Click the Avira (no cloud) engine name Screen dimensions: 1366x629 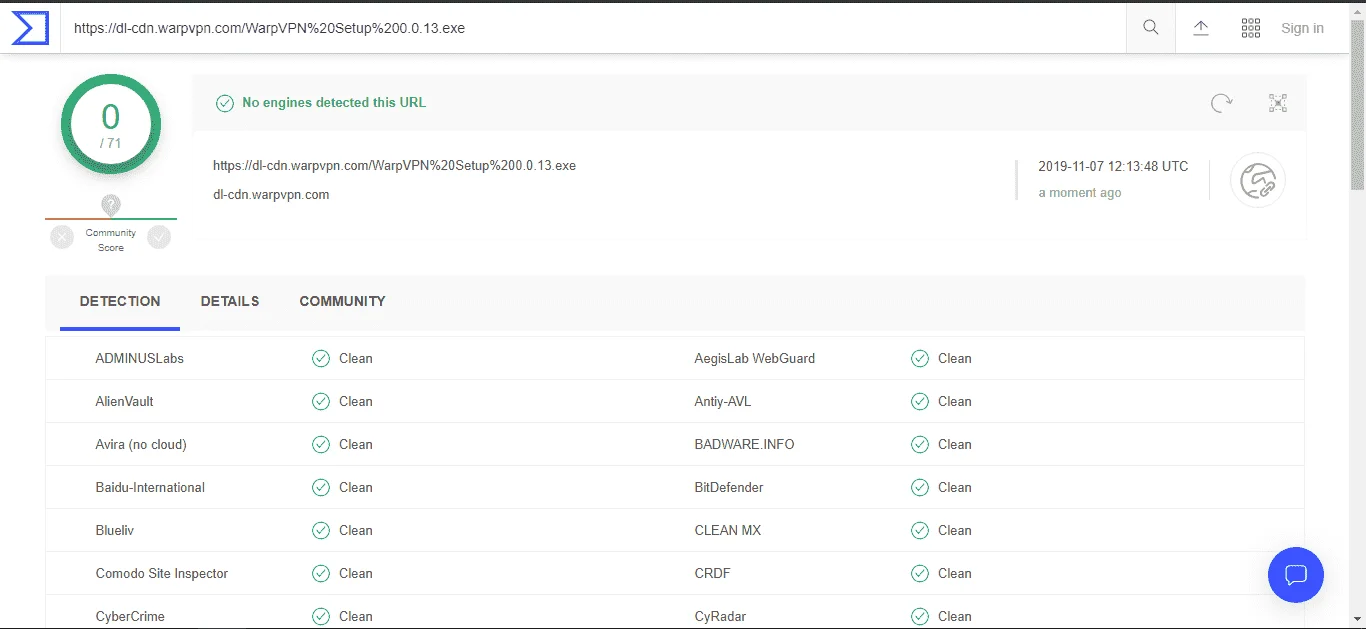click(141, 444)
